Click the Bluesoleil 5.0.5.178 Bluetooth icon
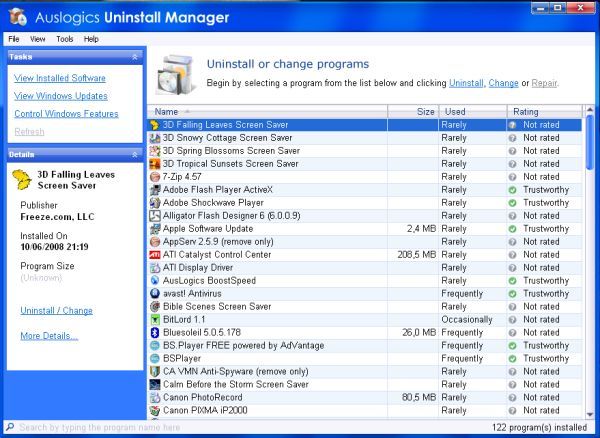The width and height of the screenshot is (600, 438). click(x=154, y=333)
